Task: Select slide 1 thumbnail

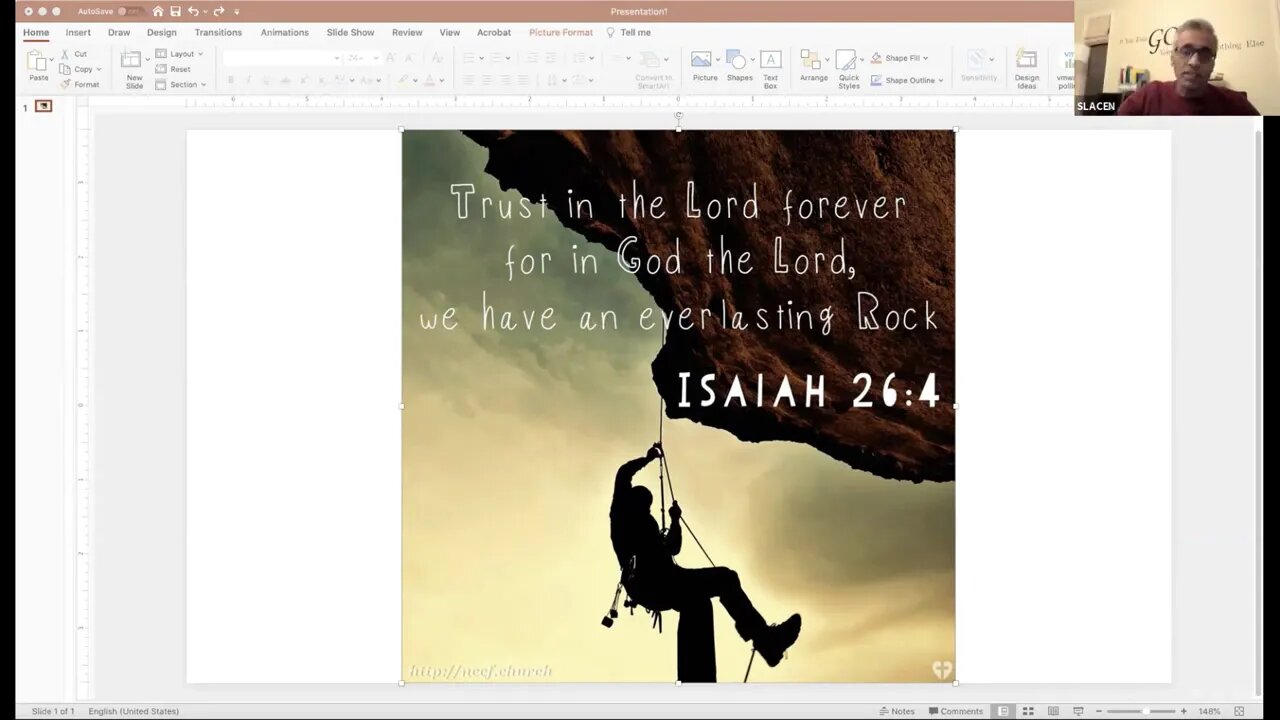Action: coord(43,106)
